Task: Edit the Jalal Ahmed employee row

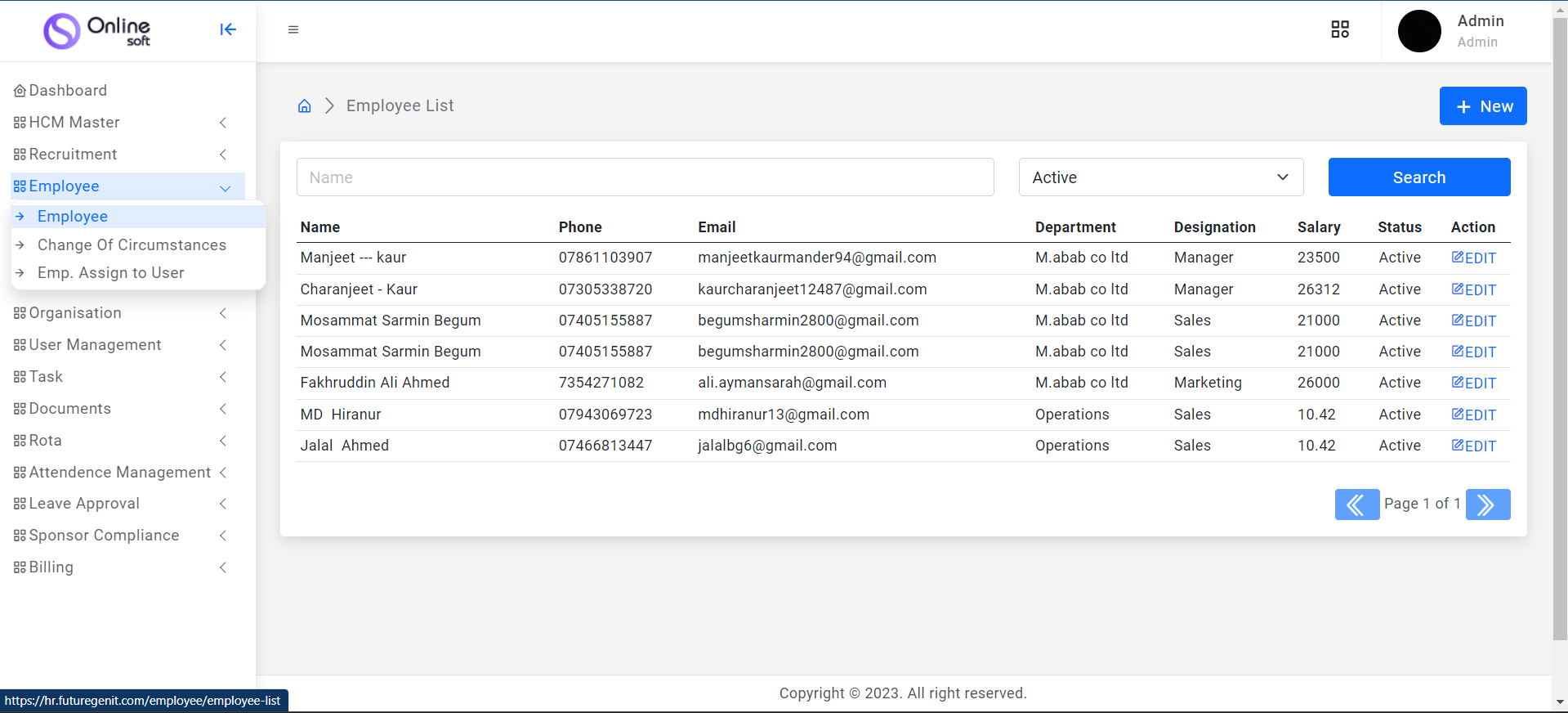Action: pos(1474,446)
